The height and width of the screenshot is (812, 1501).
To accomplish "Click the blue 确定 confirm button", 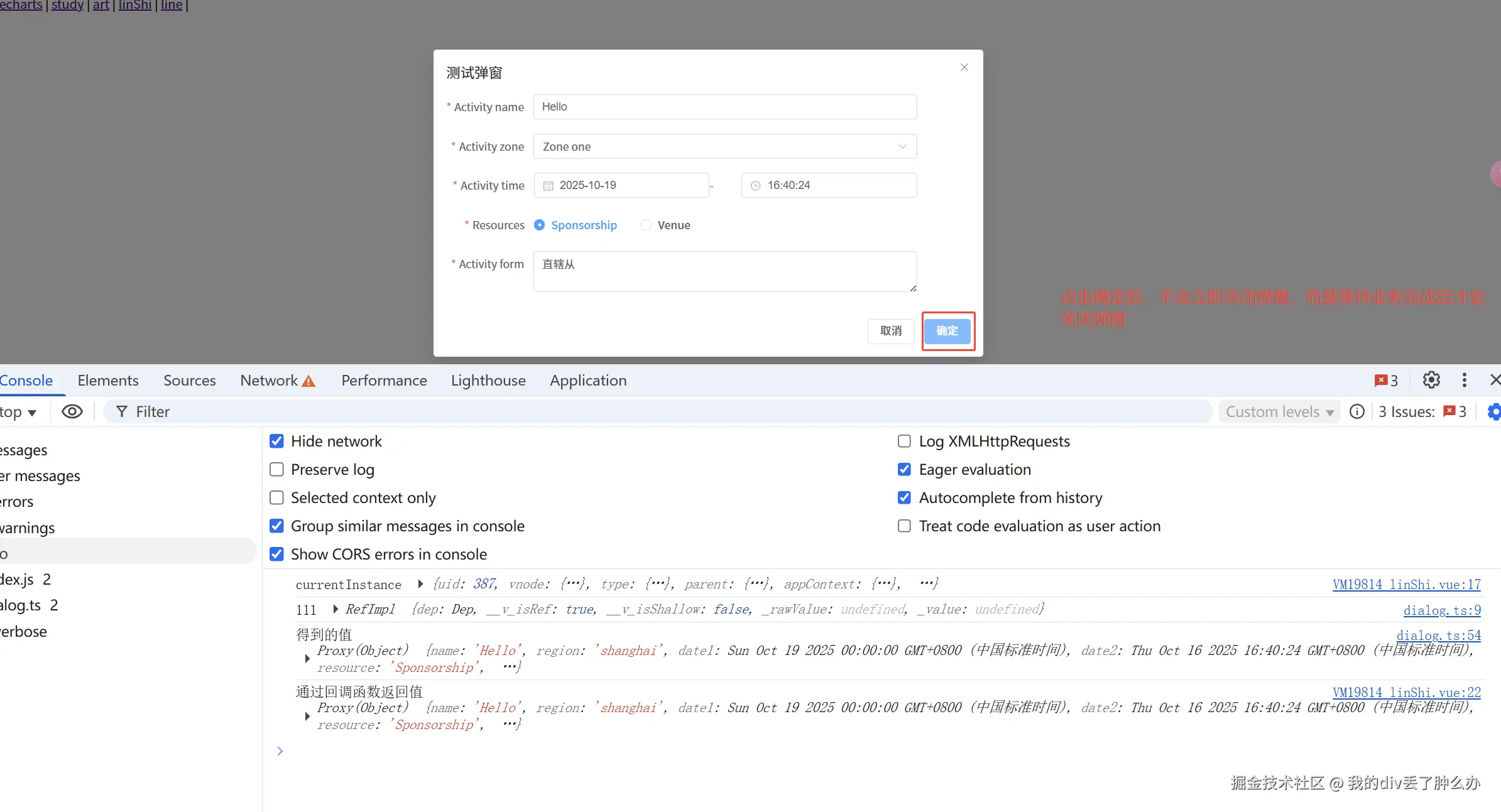I will click(x=947, y=331).
